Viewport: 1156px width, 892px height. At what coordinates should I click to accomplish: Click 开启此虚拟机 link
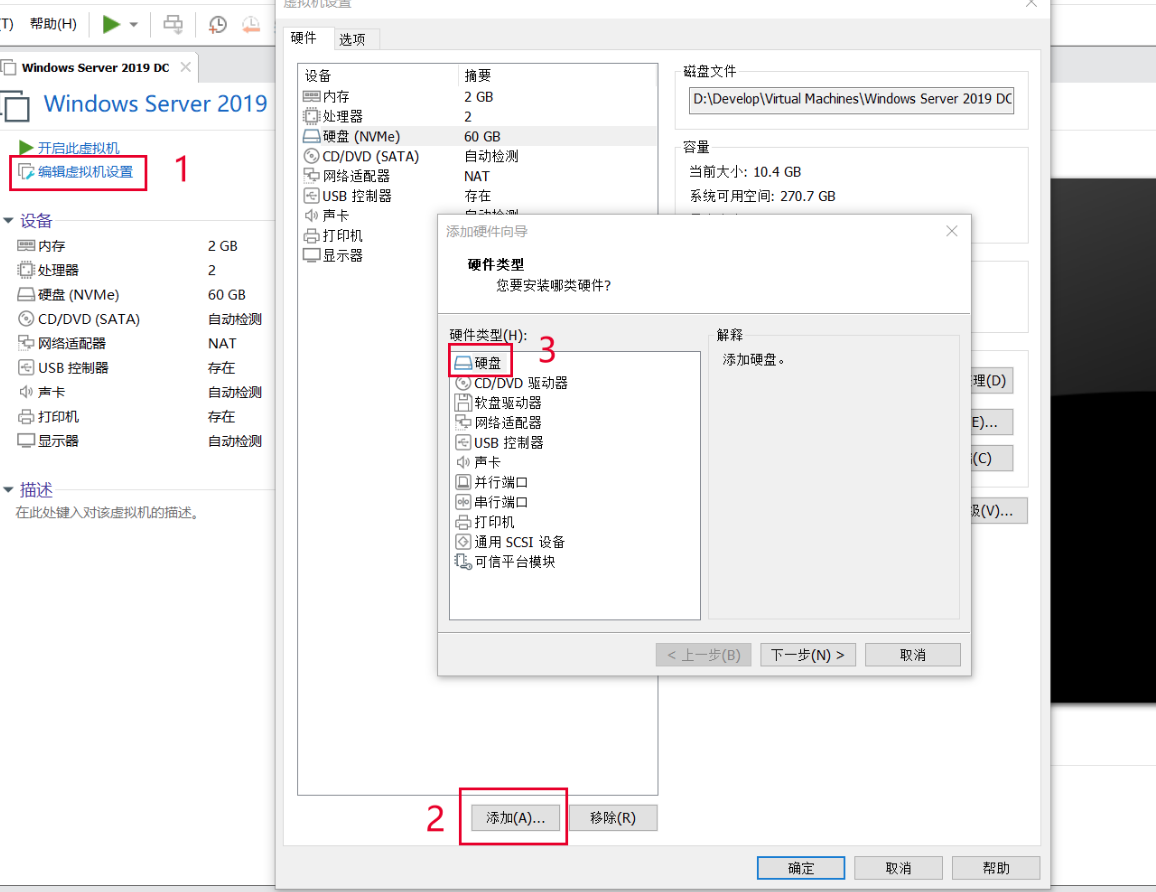point(78,148)
